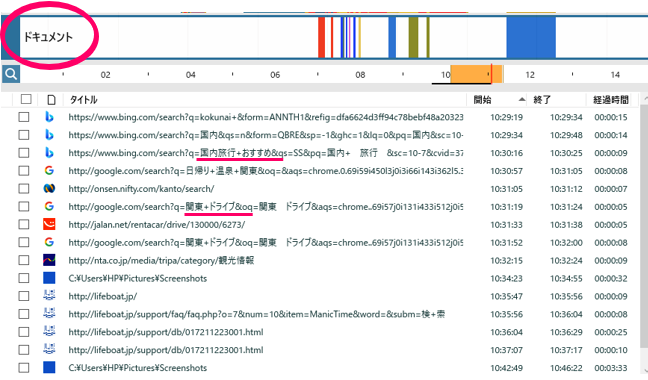Sort by 終了 column header
Viewport: 648px width, 380px height.
point(542,100)
